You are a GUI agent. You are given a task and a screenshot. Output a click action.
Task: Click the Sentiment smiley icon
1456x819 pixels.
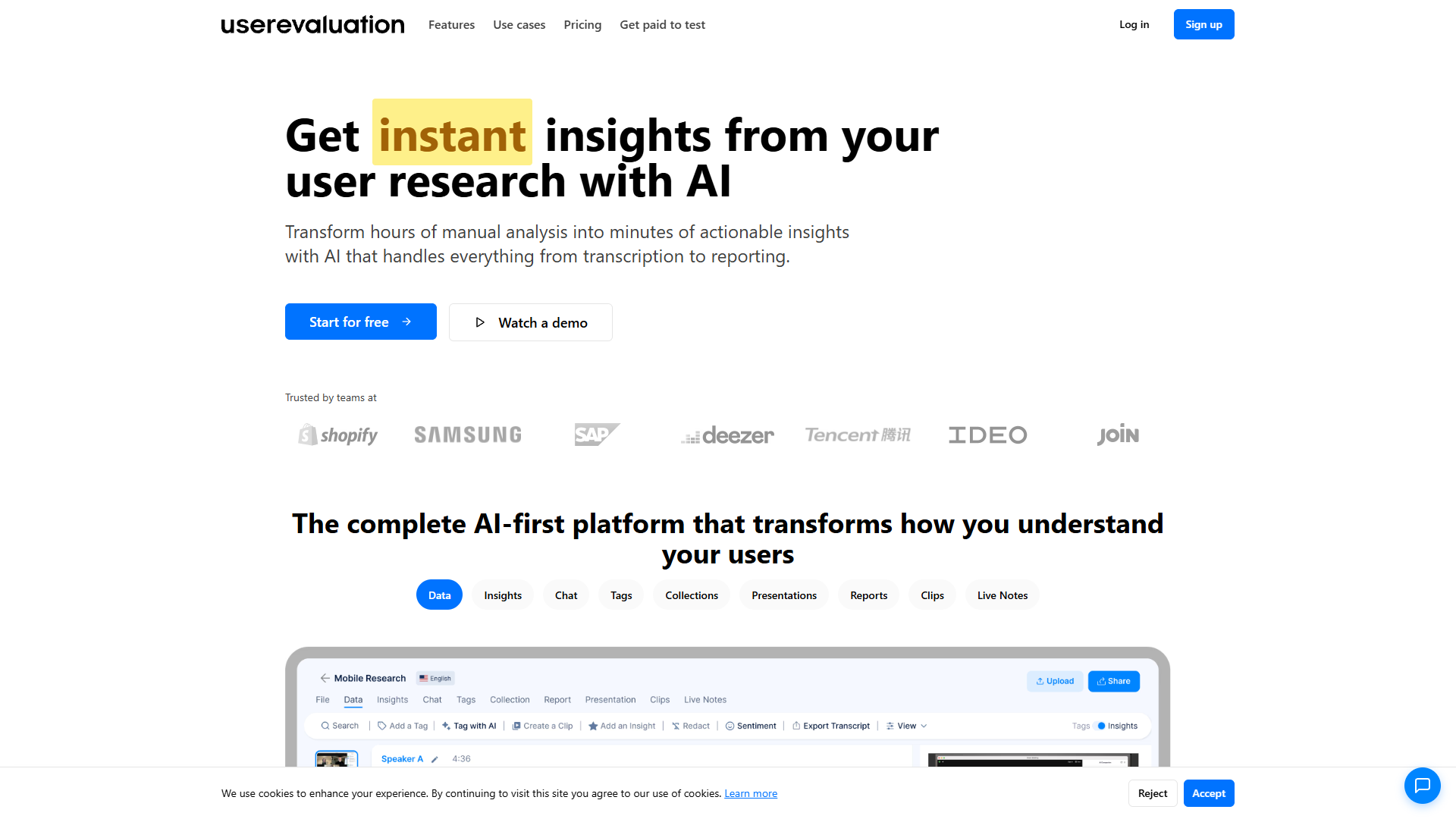tap(730, 726)
